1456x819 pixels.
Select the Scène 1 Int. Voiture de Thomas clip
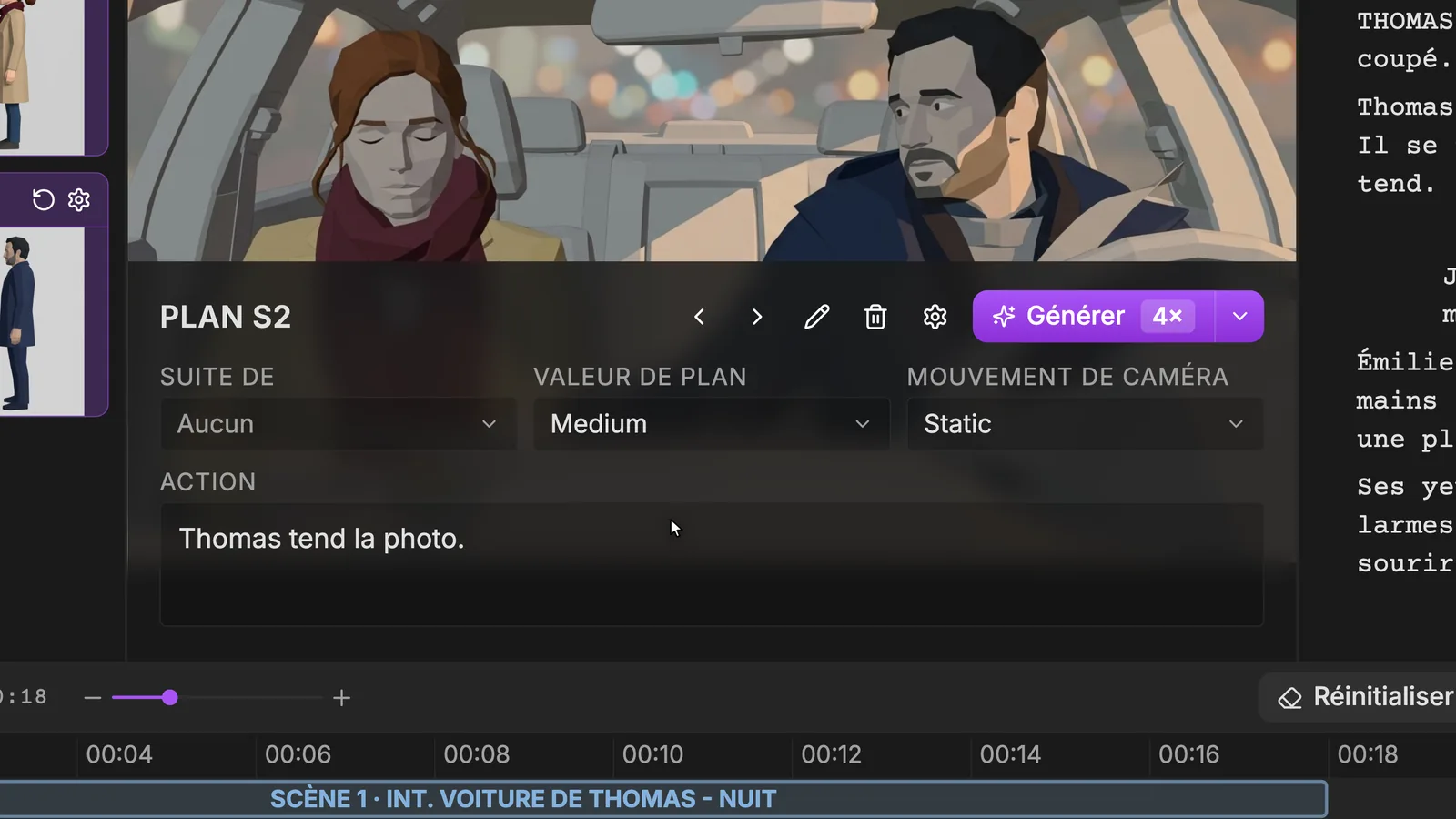[662, 799]
